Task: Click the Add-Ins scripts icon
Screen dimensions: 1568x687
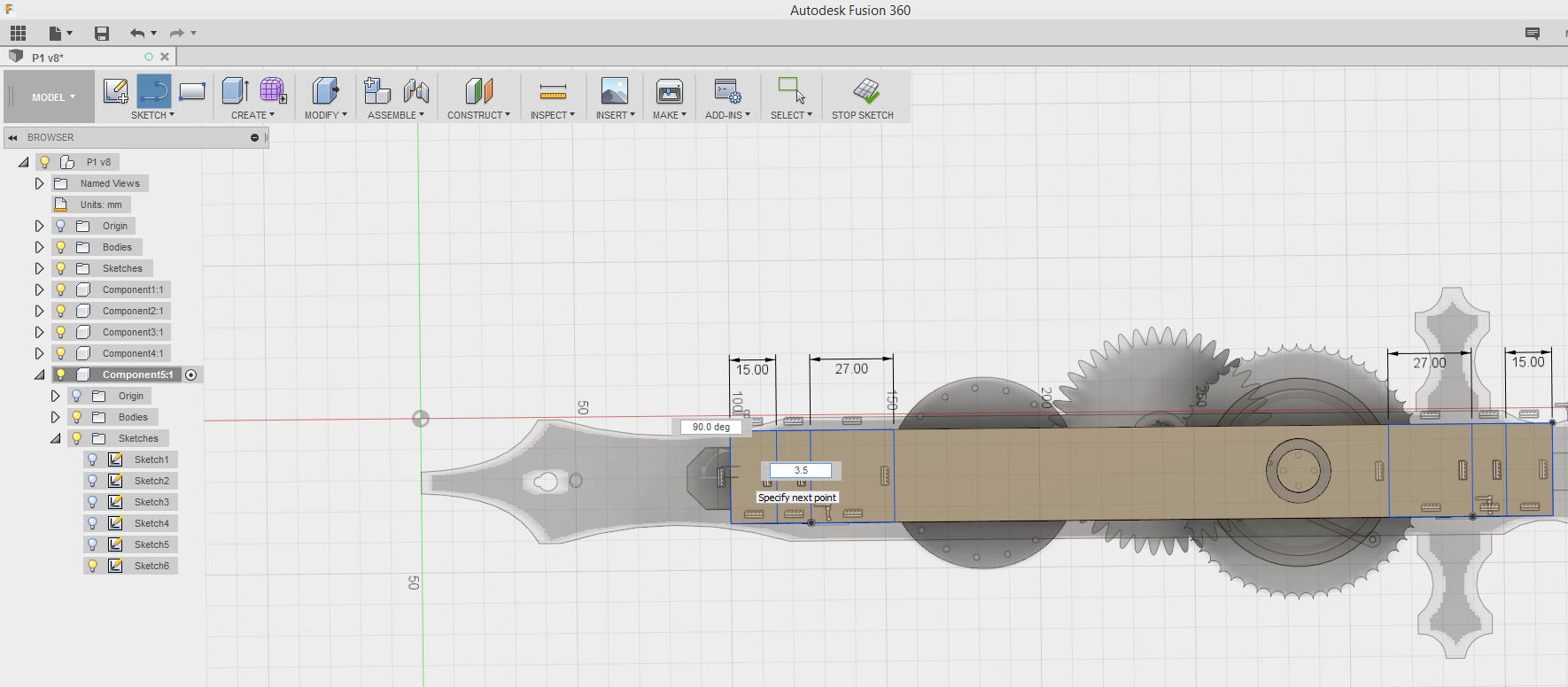Action: (x=727, y=91)
